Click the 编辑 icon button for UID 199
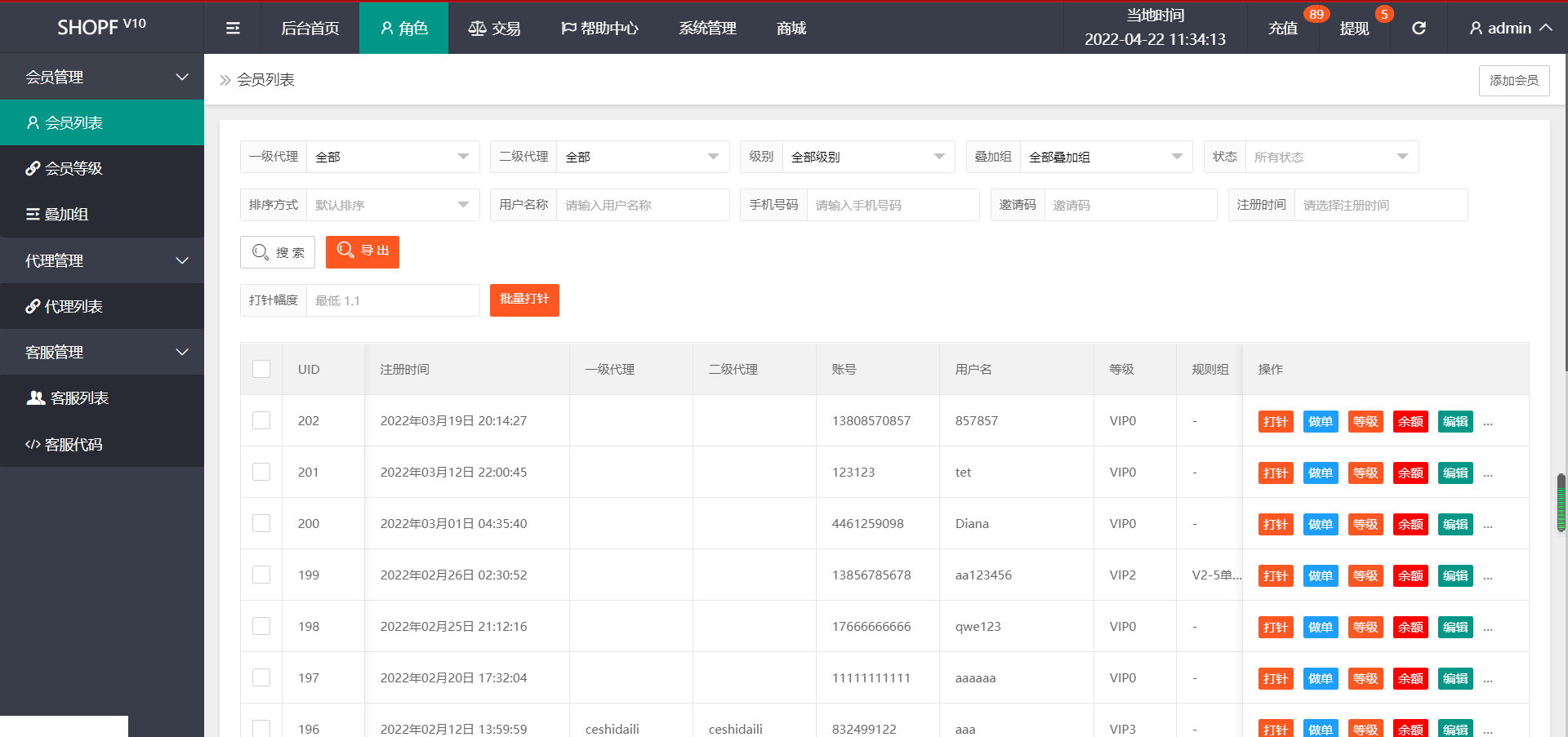The height and width of the screenshot is (737, 1568). (1454, 576)
